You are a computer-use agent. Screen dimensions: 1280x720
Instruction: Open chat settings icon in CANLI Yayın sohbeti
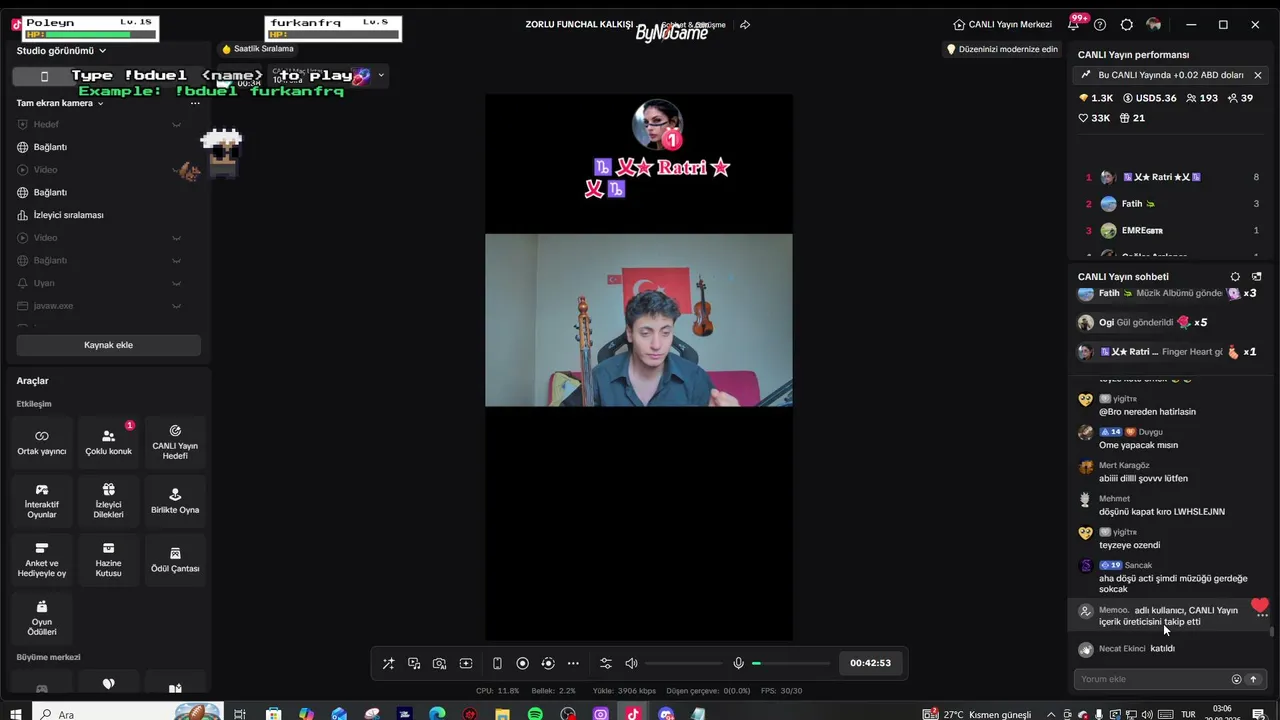click(1235, 277)
